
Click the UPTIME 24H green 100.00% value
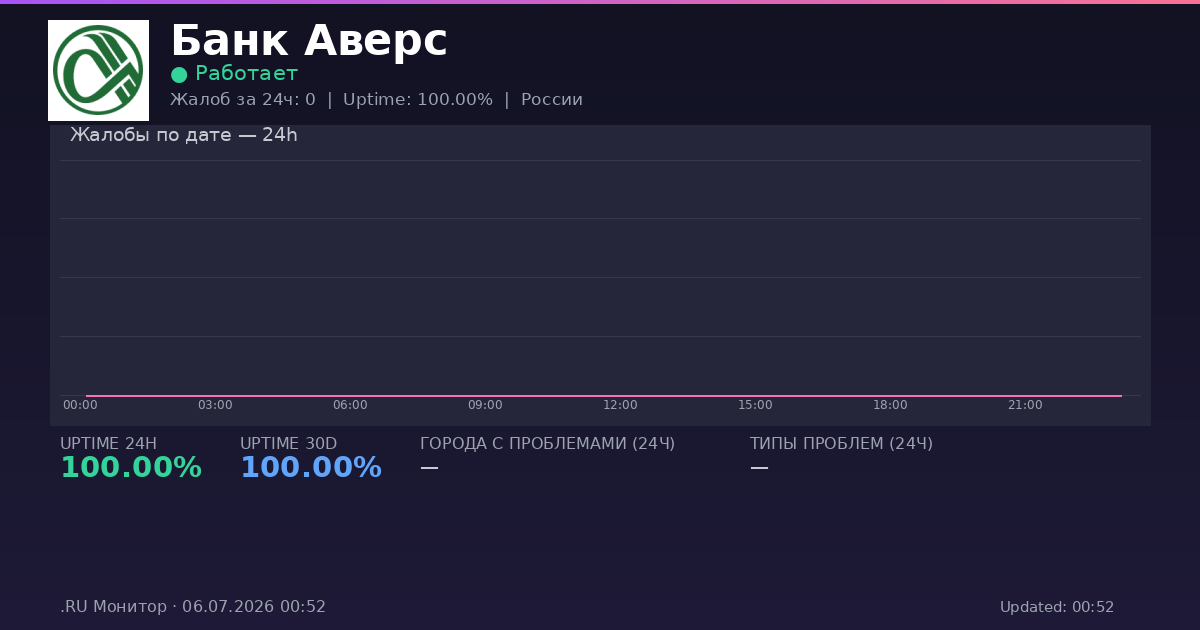[131, 468]
